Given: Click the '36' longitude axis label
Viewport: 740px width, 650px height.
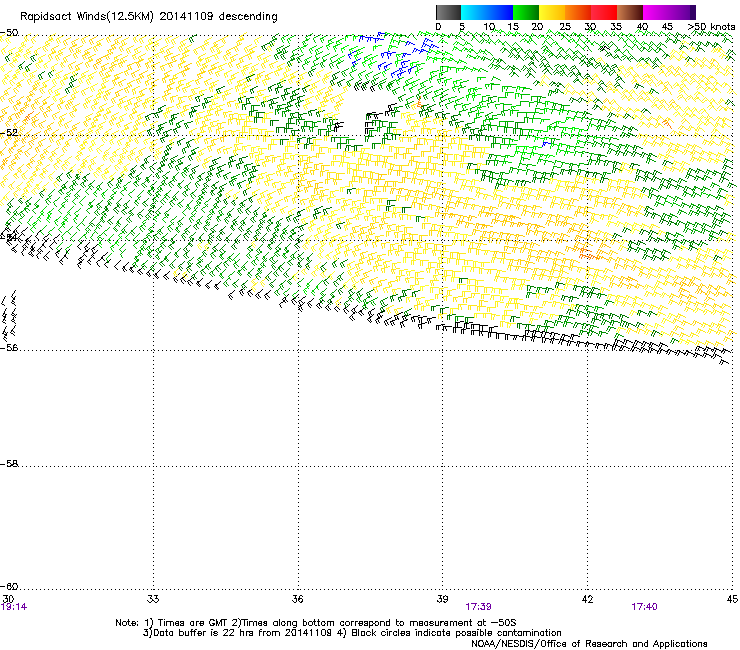Looking at the screenshot, I should (297, 599).
